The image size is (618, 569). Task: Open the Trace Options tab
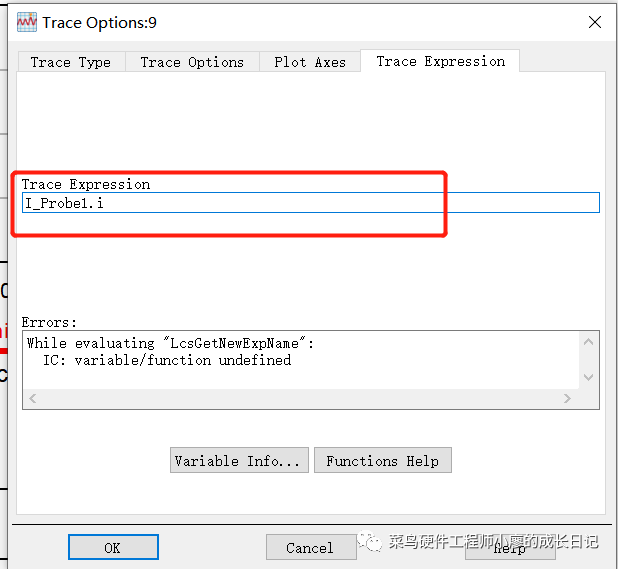tap(192, 62)
